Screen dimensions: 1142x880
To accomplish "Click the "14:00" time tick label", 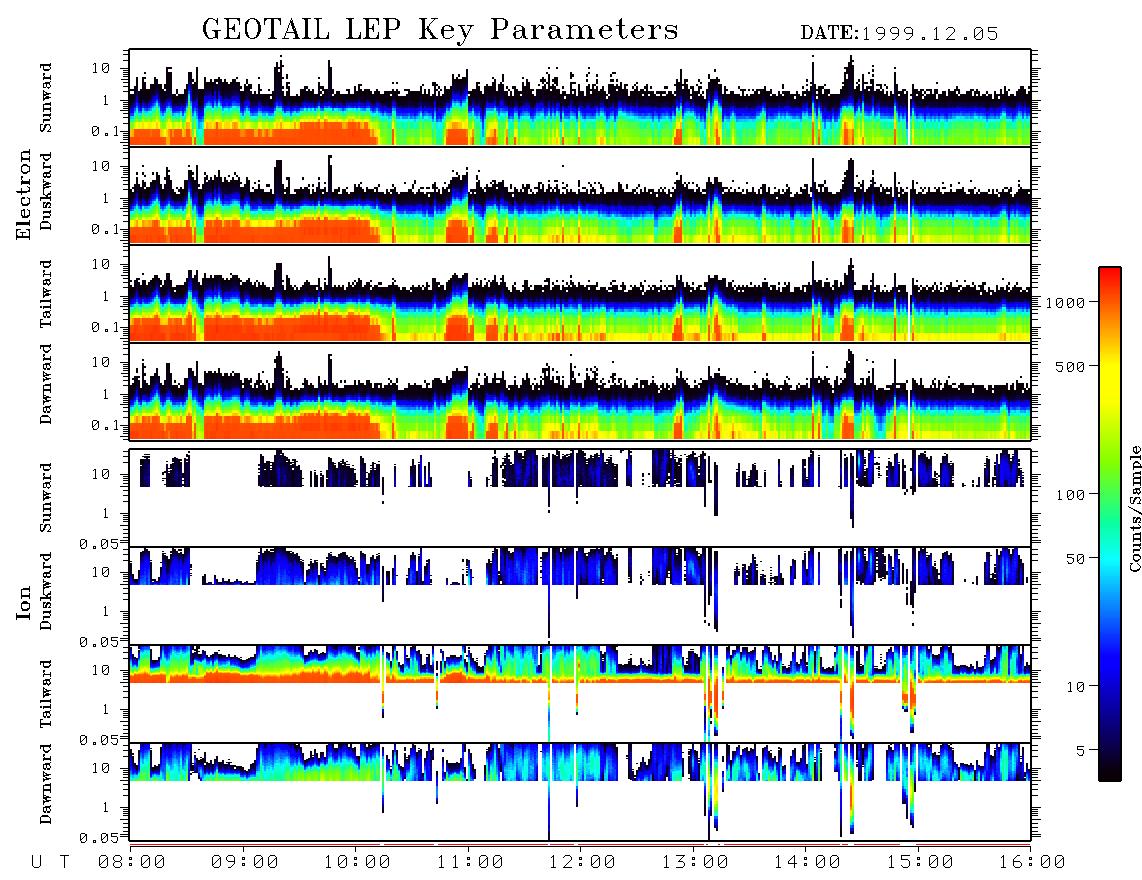I will [x=807, y=862].
